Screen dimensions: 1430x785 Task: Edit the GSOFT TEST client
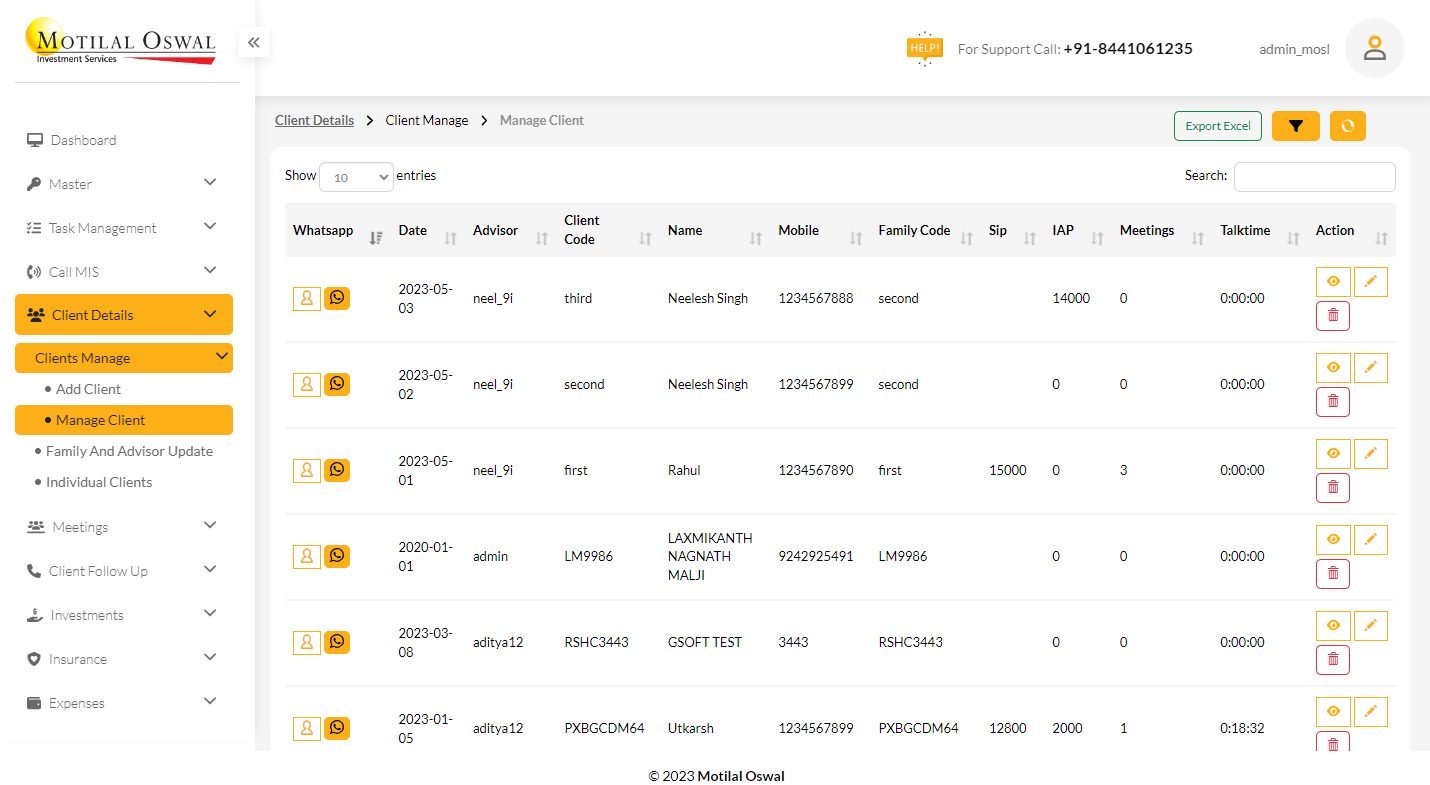[x=1371, y=626]
